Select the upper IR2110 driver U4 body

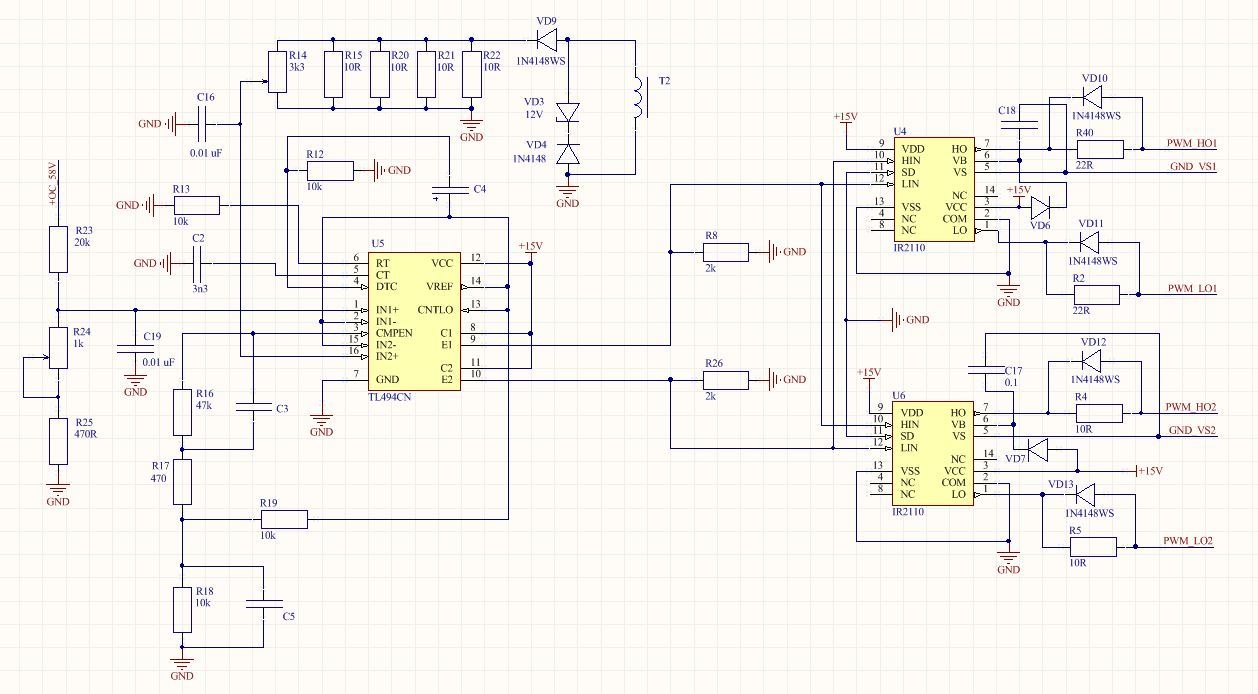[934, 189]
